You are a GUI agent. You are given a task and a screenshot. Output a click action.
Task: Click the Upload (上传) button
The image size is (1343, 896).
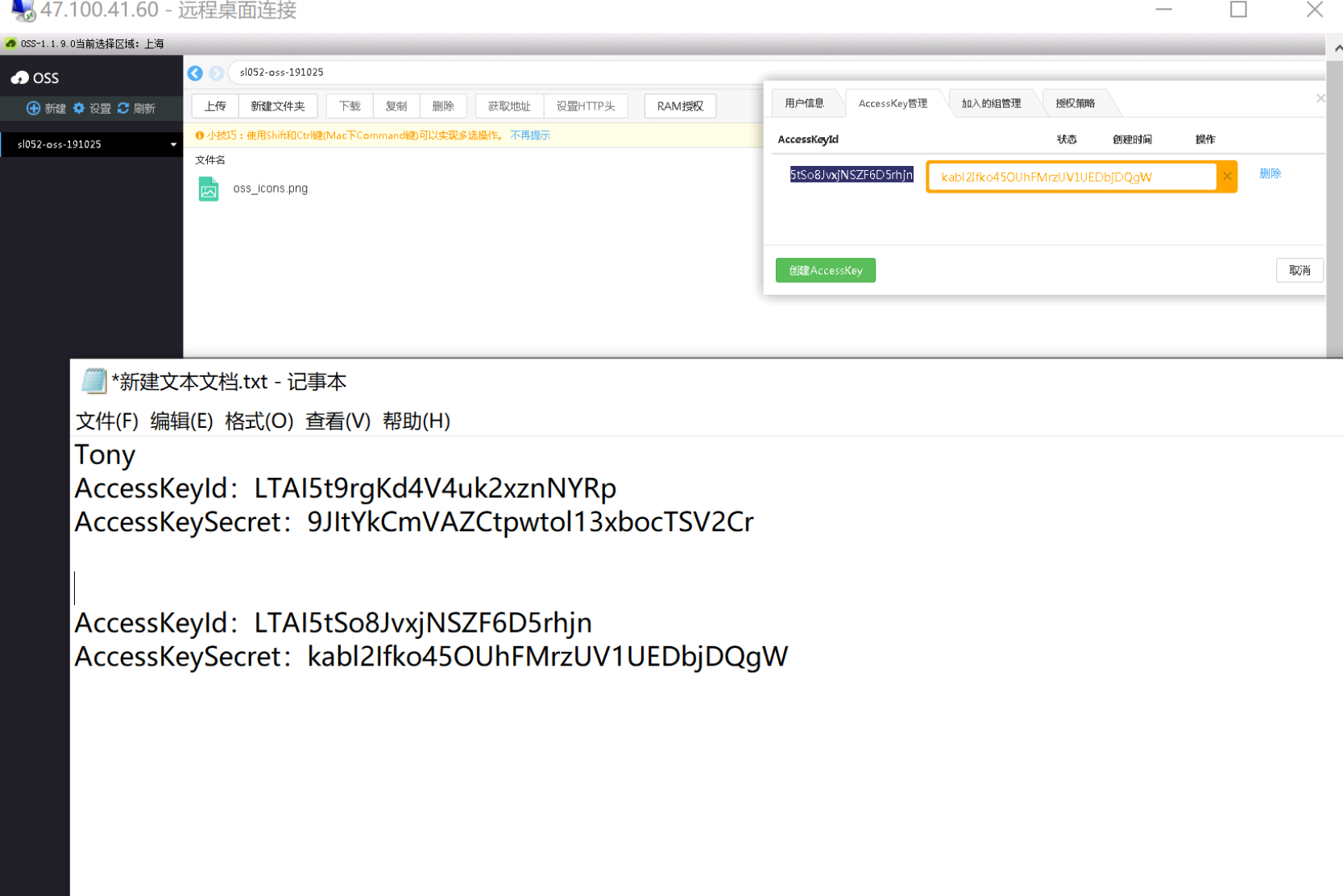215,106
